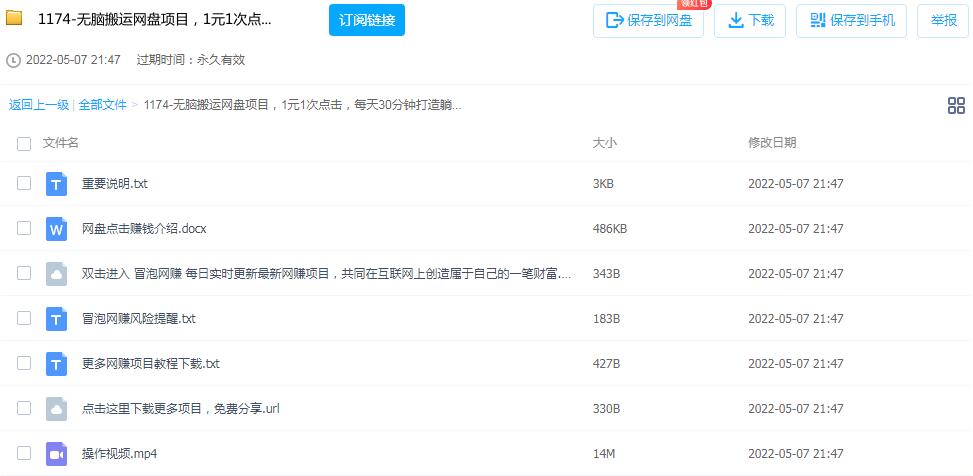Click the TXT icon for 冒泡网赚风险提醒.txt
Screen dimensions: 973x476
pyautogui.click(x=56, y=319)
